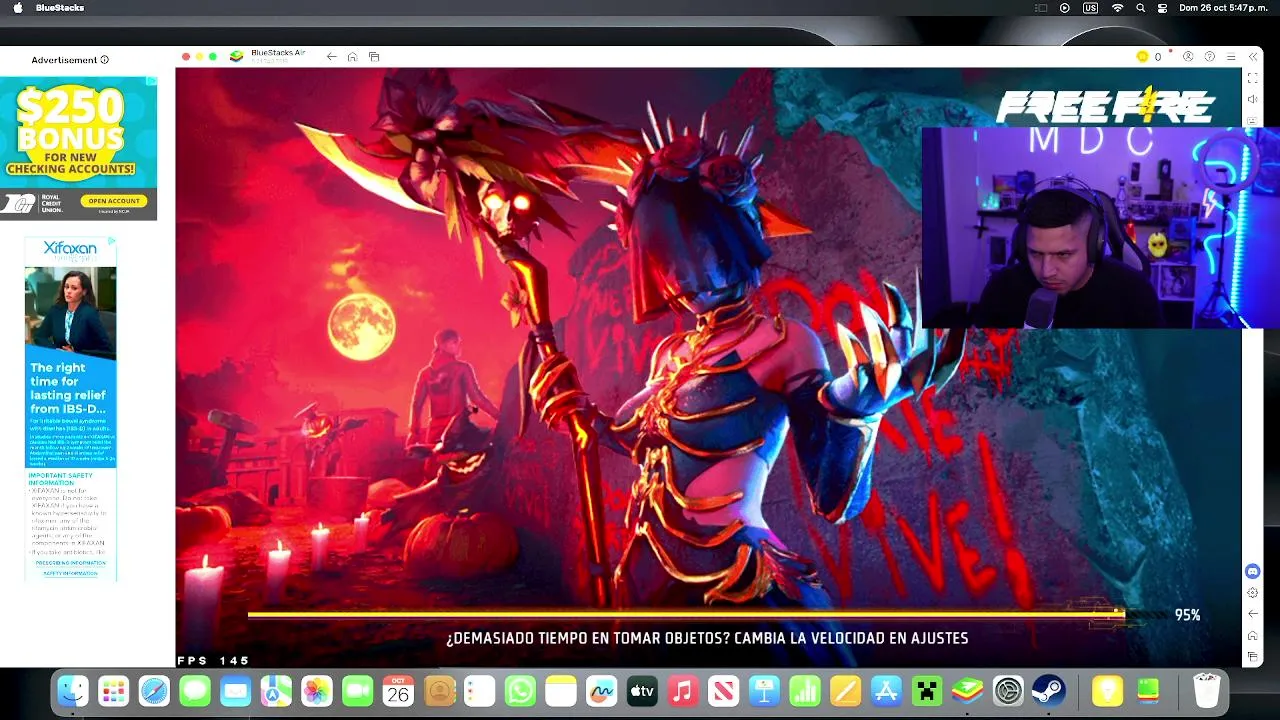Click the recent apps icon in sidebar bottom
Image resolution: width=1280 pixels, height=720 pixels.
point(1253,657)
